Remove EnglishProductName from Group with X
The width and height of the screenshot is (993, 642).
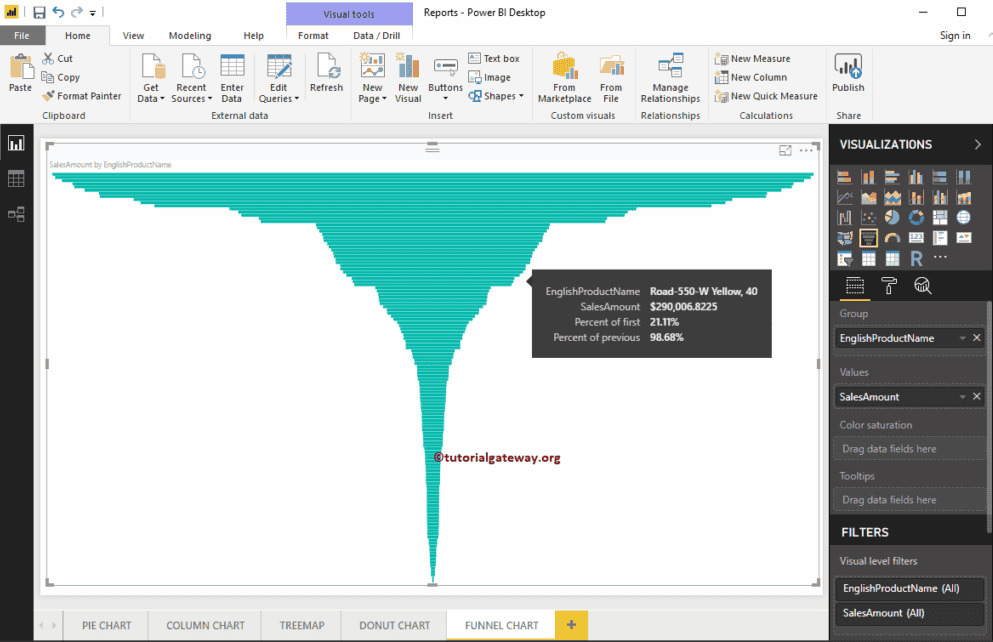pyautogui.click(x=977, y=338)
